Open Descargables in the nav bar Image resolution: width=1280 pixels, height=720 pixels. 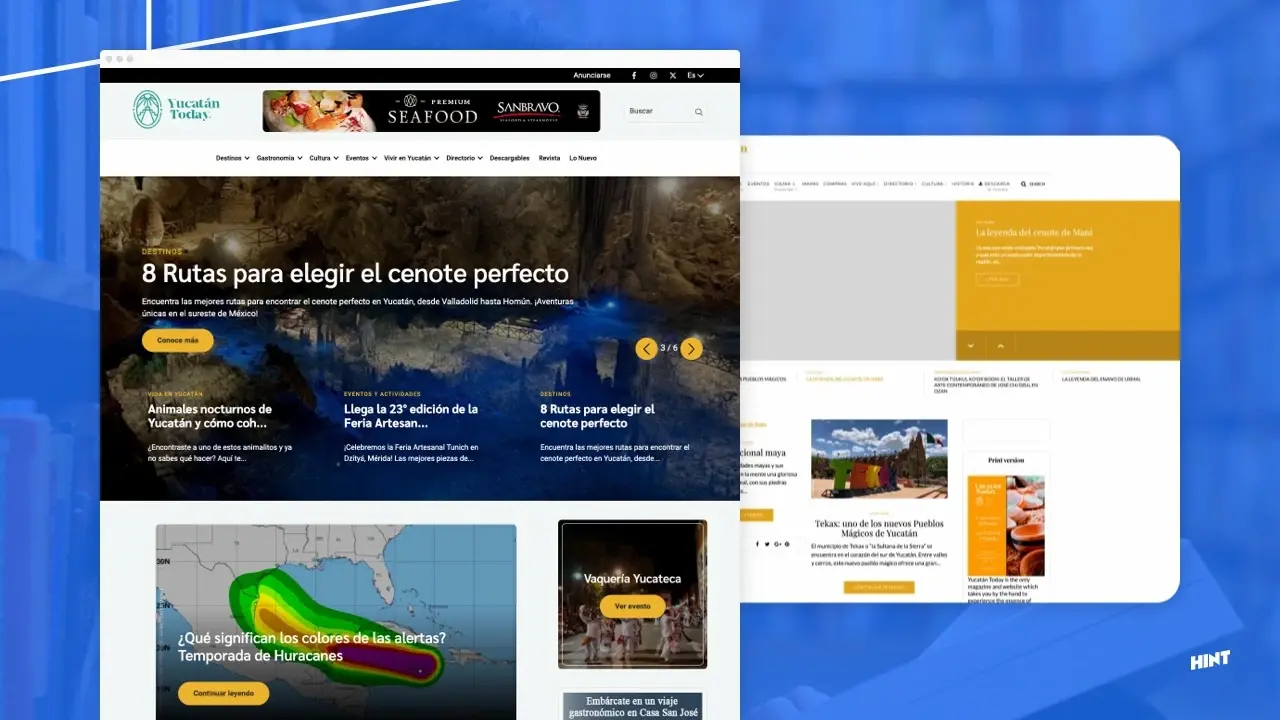509,158
